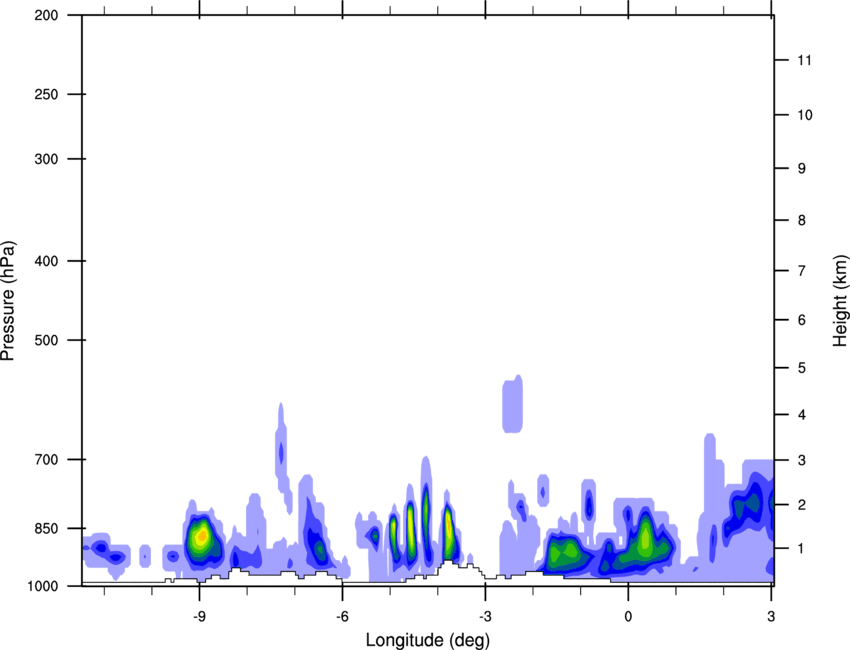This screenshot has width=850, height=650.
Task: Pick the 11 km height label
Action: (805, 60)
